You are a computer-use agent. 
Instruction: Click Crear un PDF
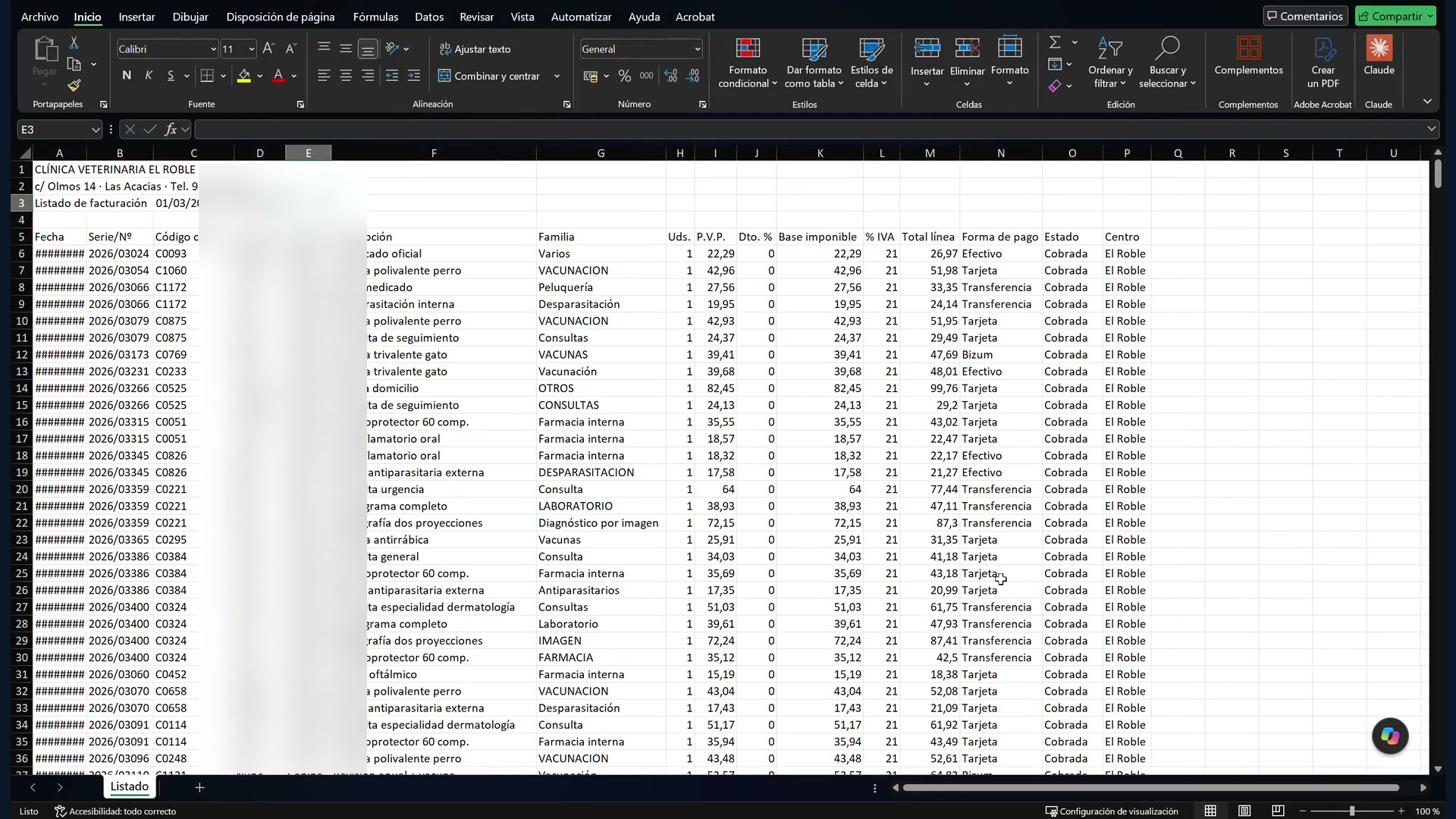click(1323, 63)
